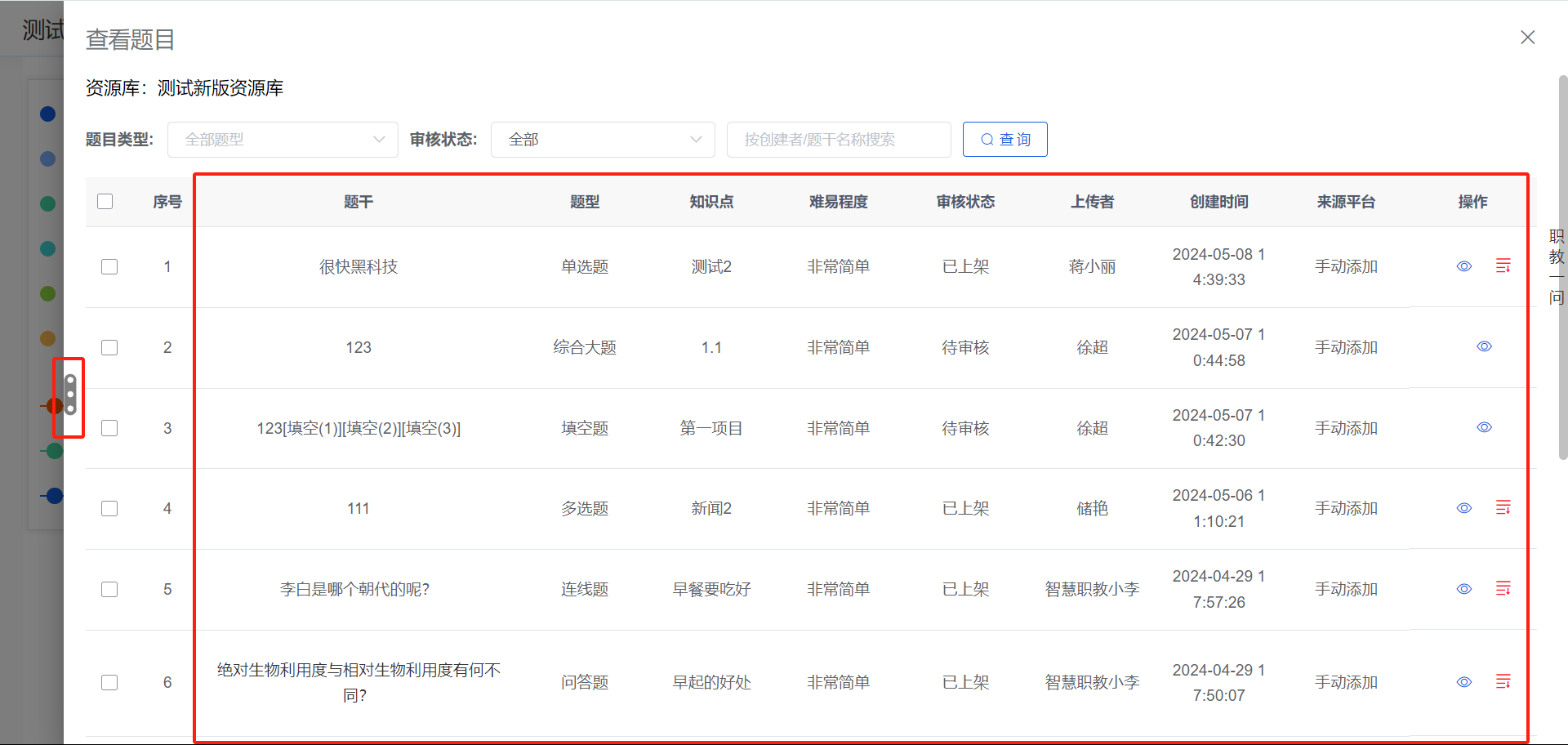This screenshot has width=1568, height=745.
Task: Open the 全部题型 question type dropdown
Action: click(x=283, y=139)
